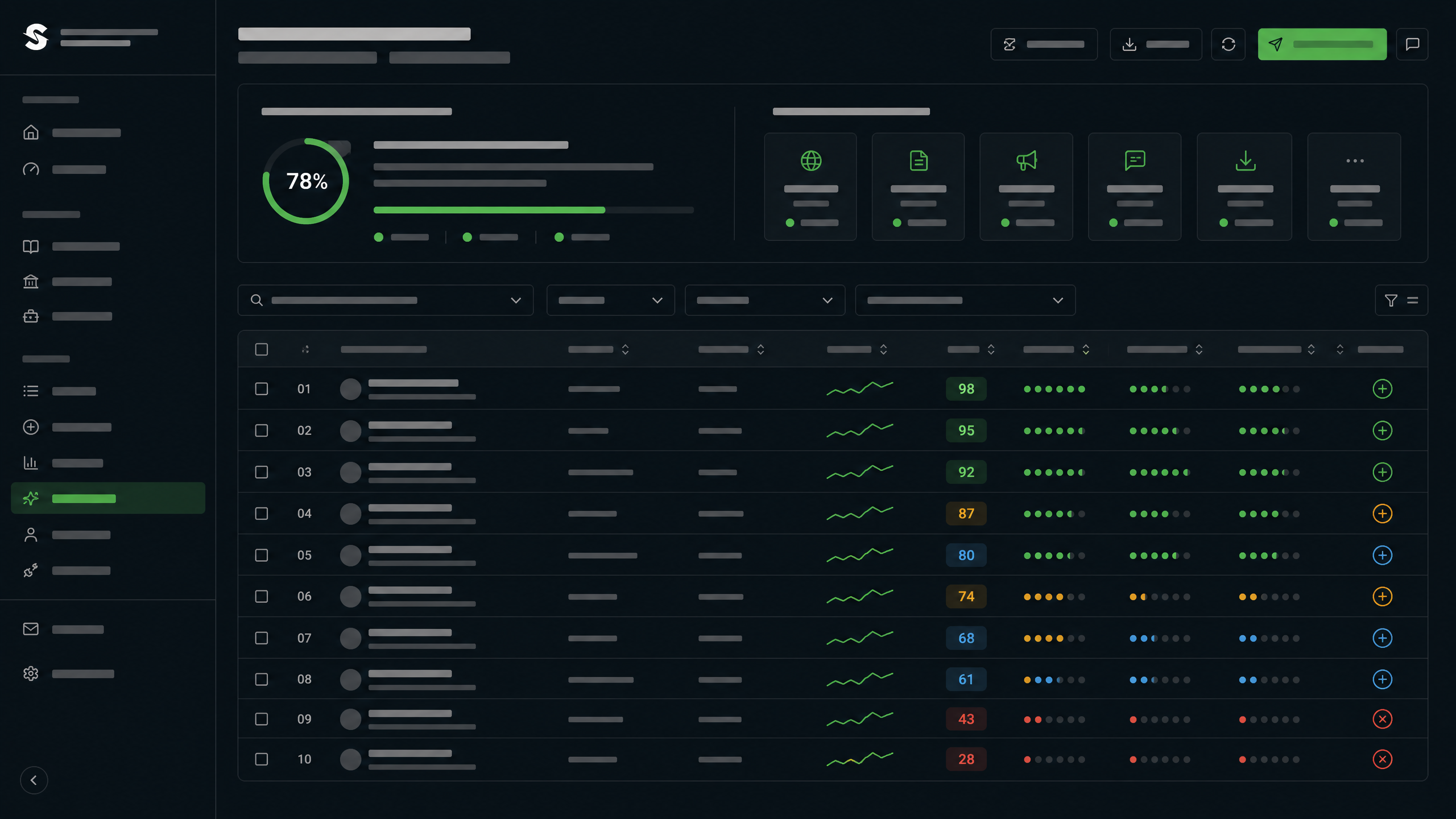This screenshot has height=819, width=1456.
Task: Click the first dot rating on row 02
Action: [x=1054, y=431]
